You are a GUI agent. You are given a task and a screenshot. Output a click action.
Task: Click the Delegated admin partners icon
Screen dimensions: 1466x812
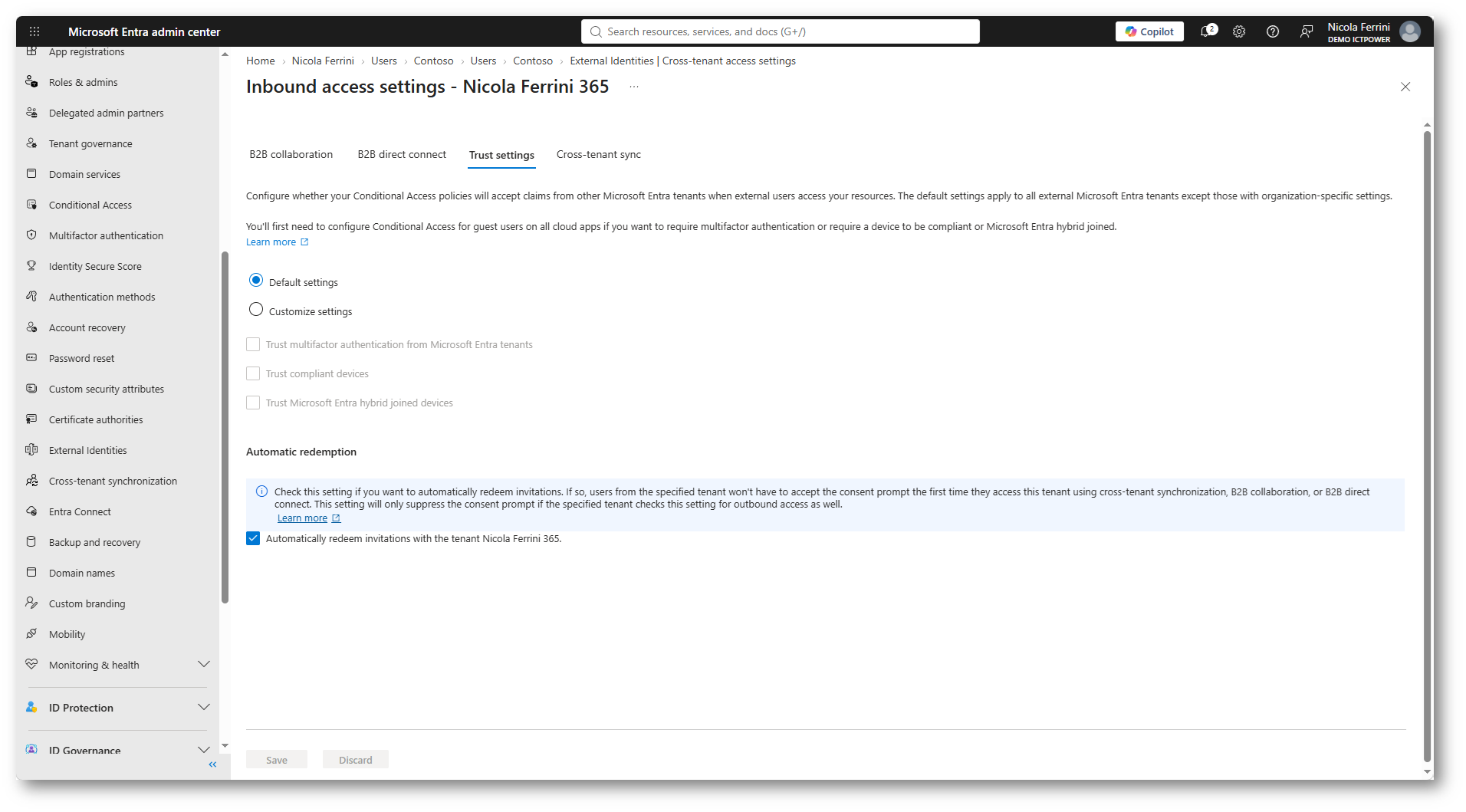31,112
